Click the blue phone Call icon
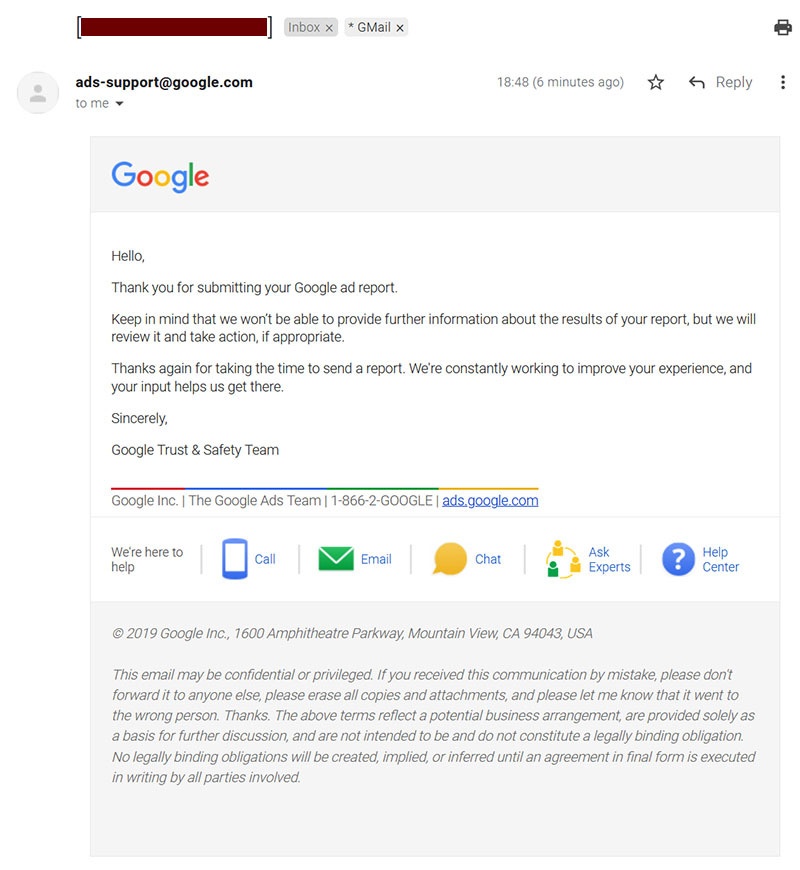 click(x=234, y=559)
